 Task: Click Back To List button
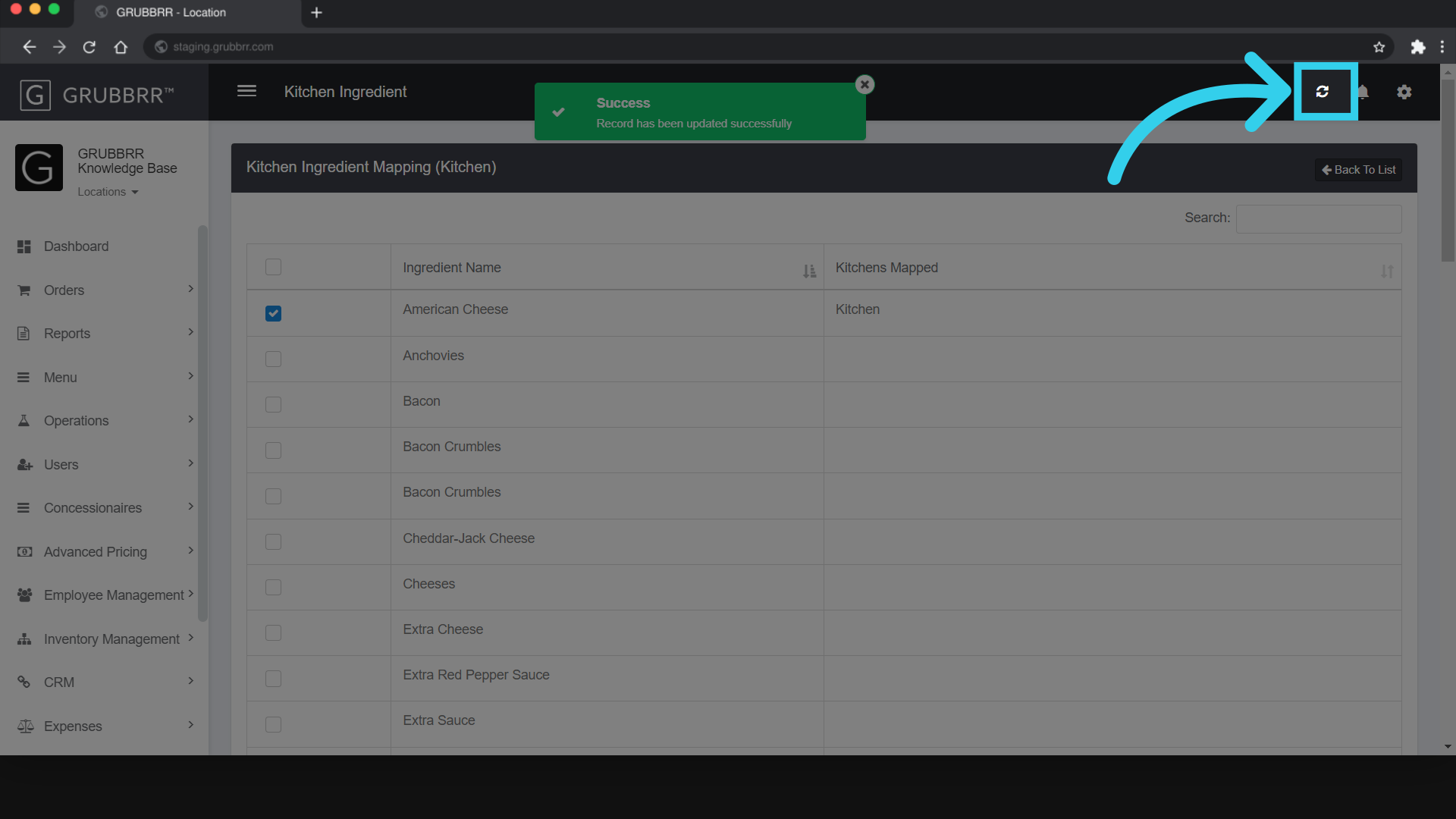point(1359,169)
